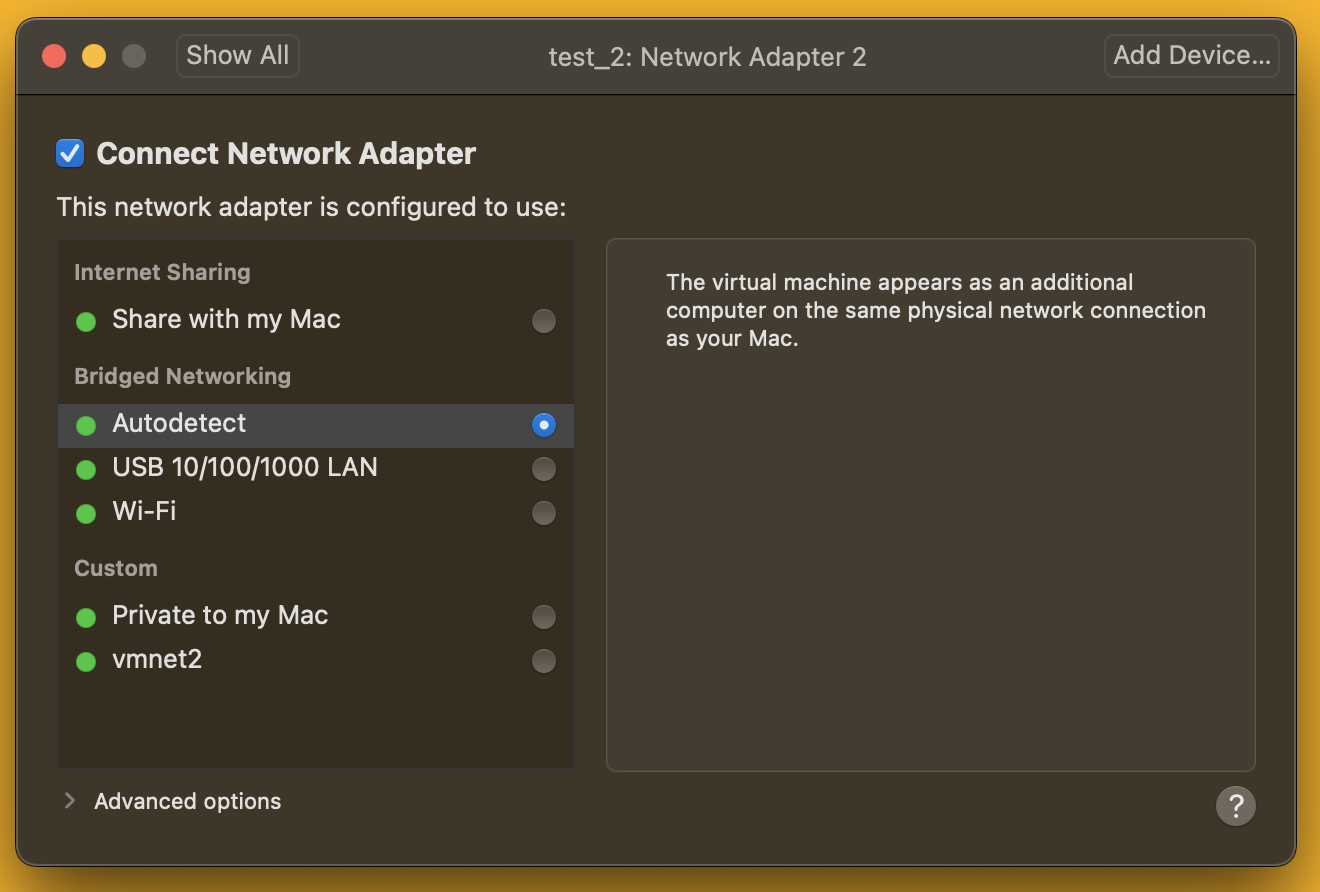Click the Internet Sharing section header

(162, 272)
